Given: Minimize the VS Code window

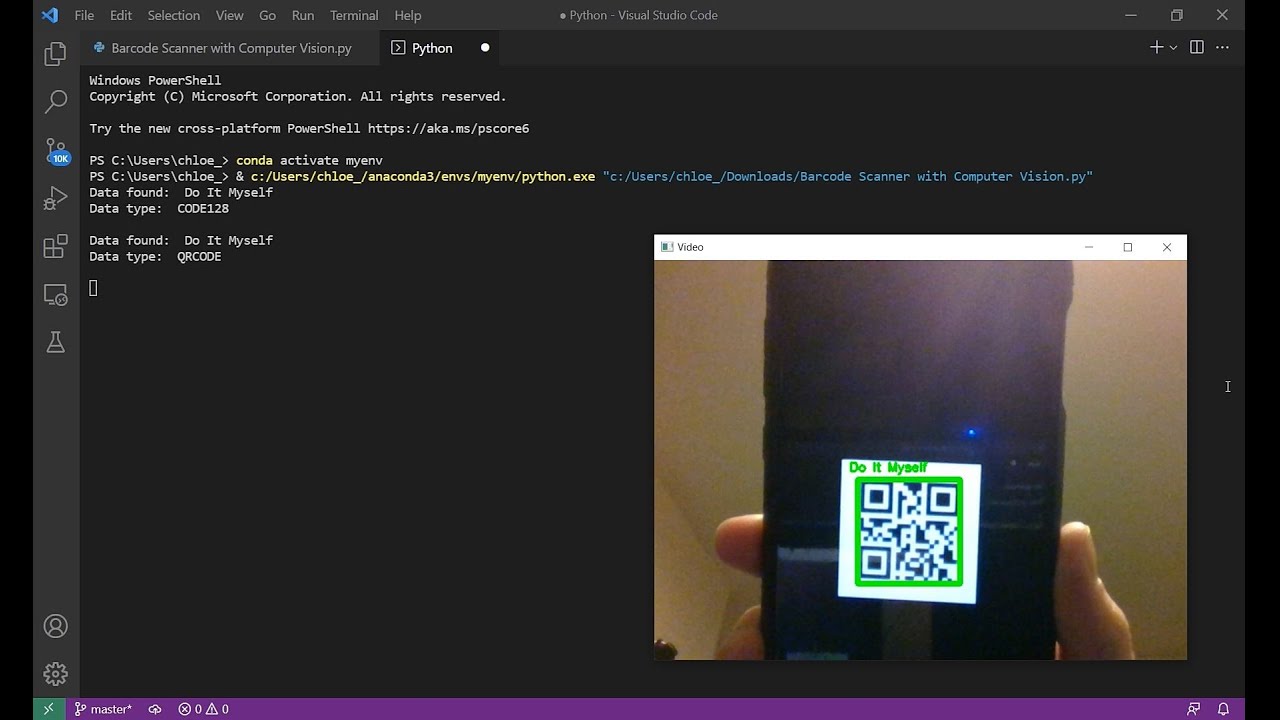Looking at the screenshot, I should 1131,15.
